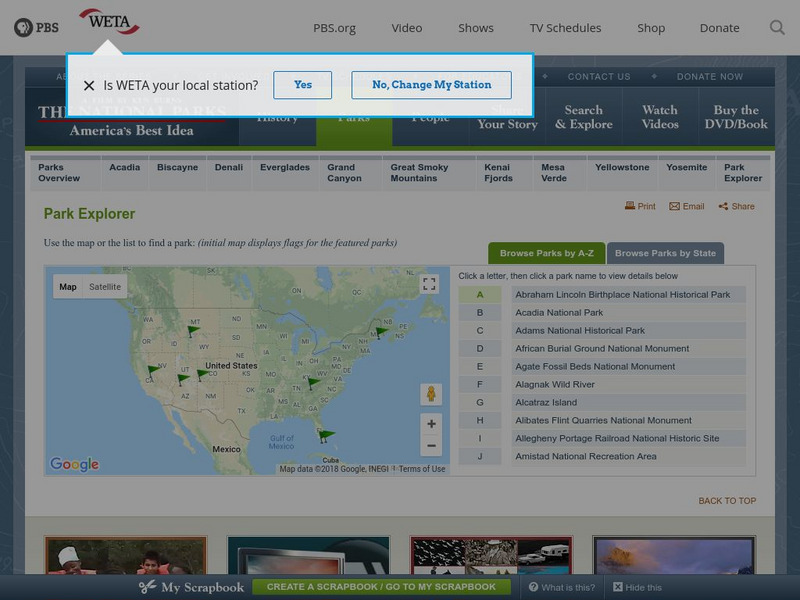Viewport: 800px width, 600px height.
Task: Print the Park Explorer page
Action: coord(639,207)
